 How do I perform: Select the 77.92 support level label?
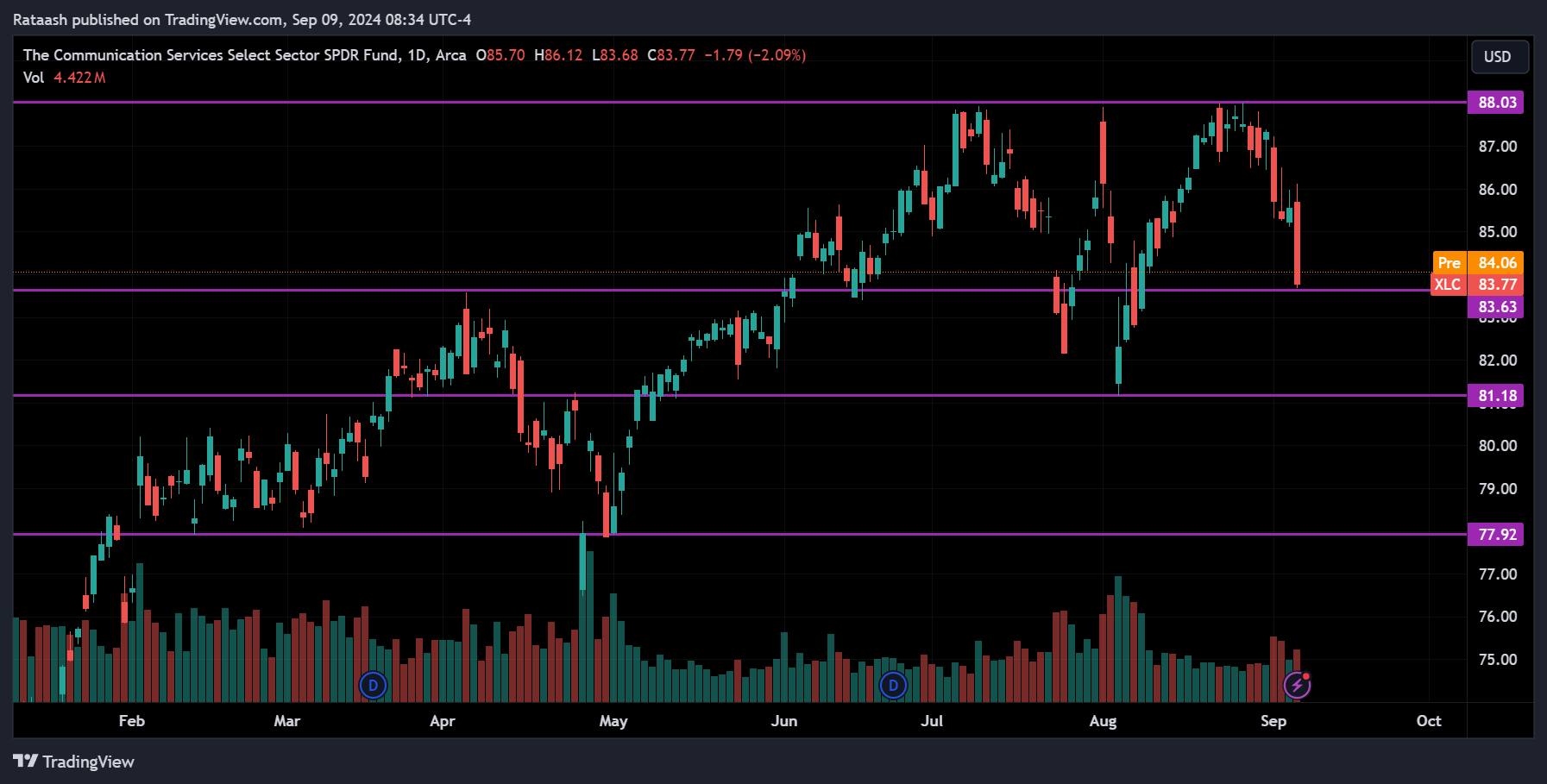pos(1496,535)
